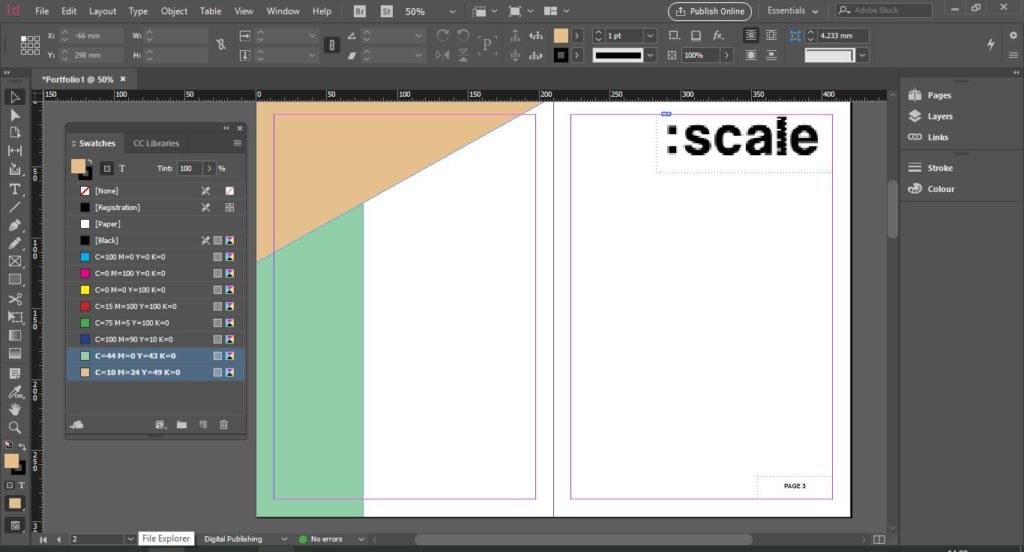Screen dimensions: 1024x552
Task: Click new colour group folder icon
Action: (x=182, y=425)
